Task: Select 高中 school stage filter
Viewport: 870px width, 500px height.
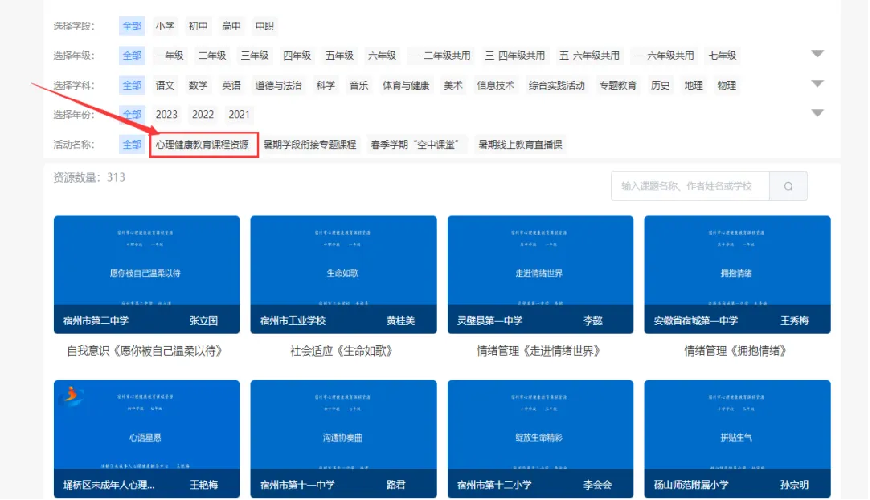Action: [231, 26]
